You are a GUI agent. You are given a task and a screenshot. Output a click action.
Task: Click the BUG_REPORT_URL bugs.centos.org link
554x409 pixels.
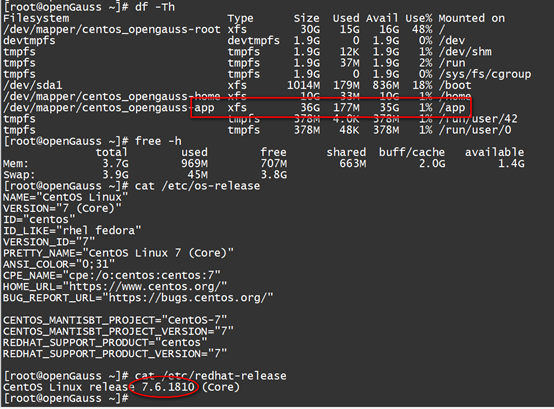coord(138,298)
